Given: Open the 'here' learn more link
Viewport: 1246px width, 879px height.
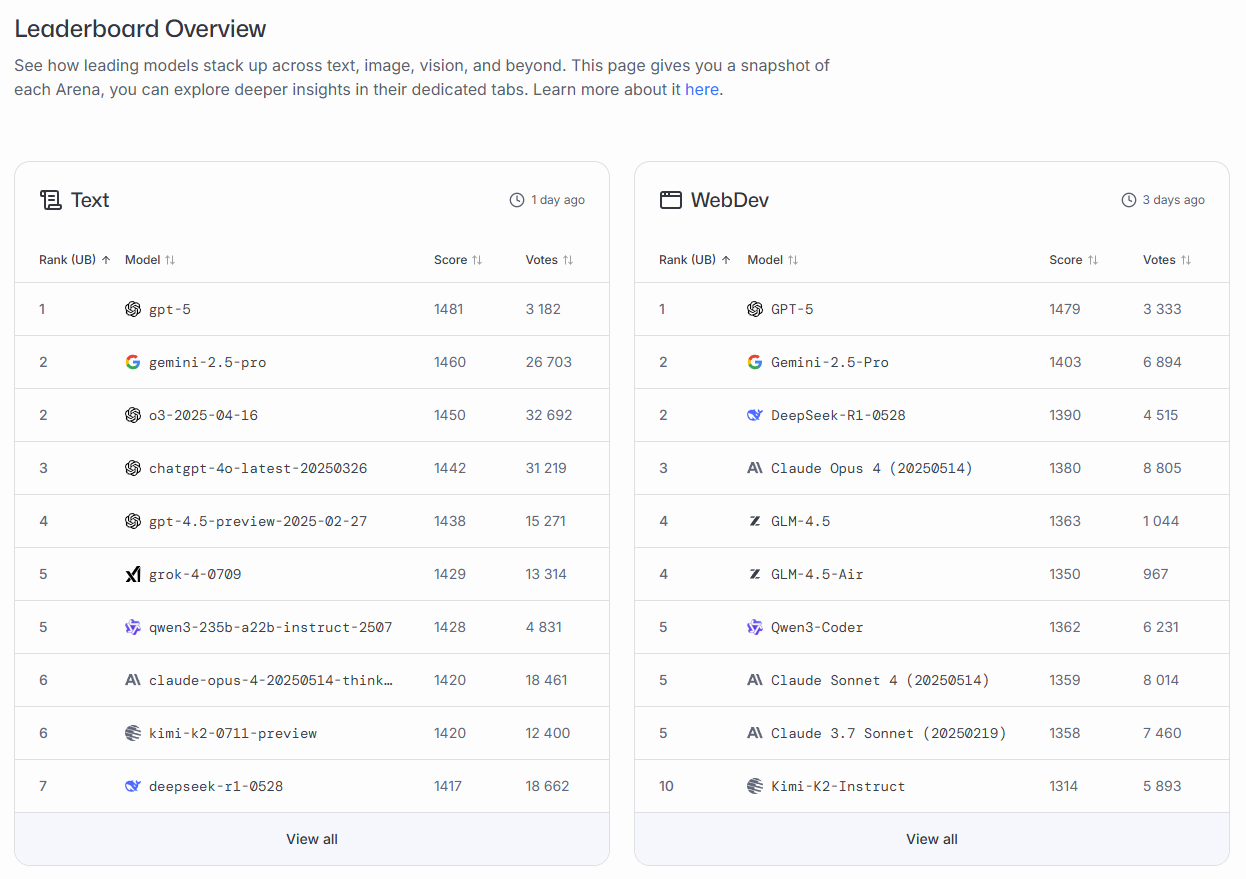Looking at the screenshot, I should (x=701, y=90).
